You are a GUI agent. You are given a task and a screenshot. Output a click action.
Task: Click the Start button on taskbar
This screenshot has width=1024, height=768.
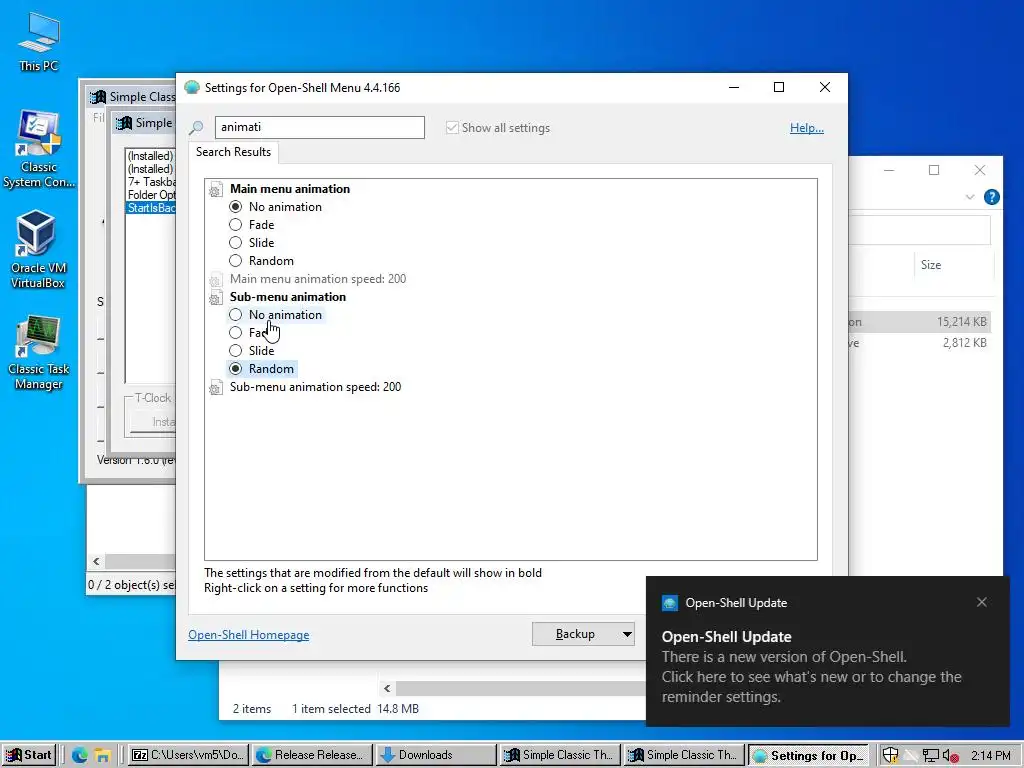coord(29,755)
